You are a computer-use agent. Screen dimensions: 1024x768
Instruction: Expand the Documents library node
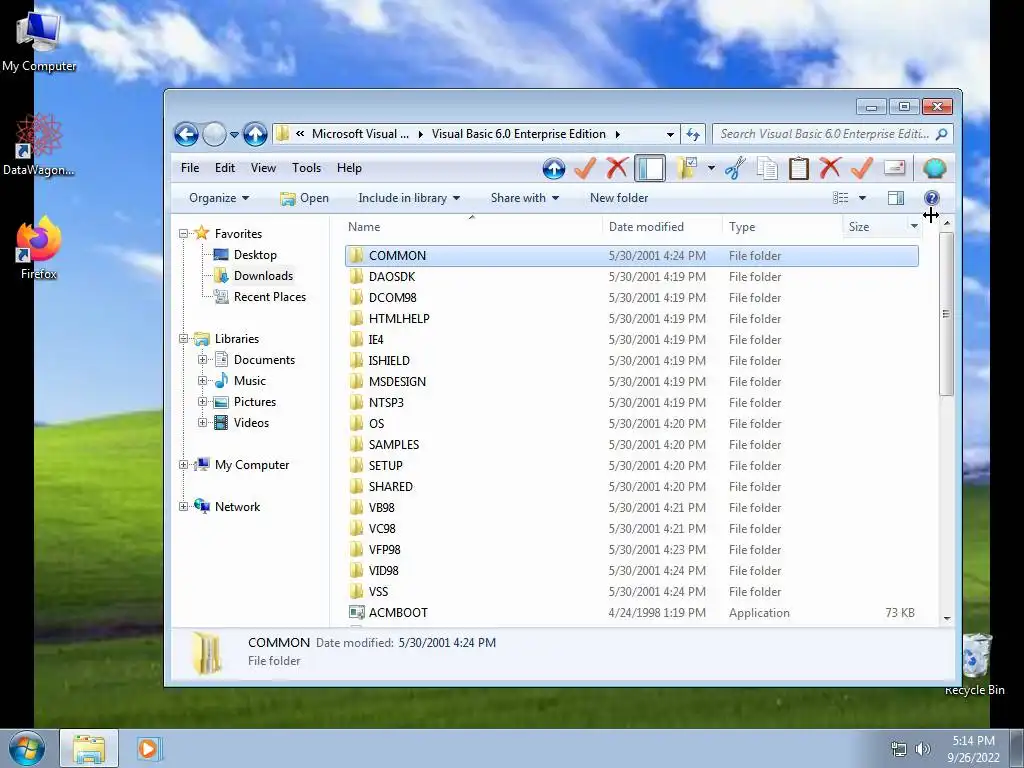point(202,359)
